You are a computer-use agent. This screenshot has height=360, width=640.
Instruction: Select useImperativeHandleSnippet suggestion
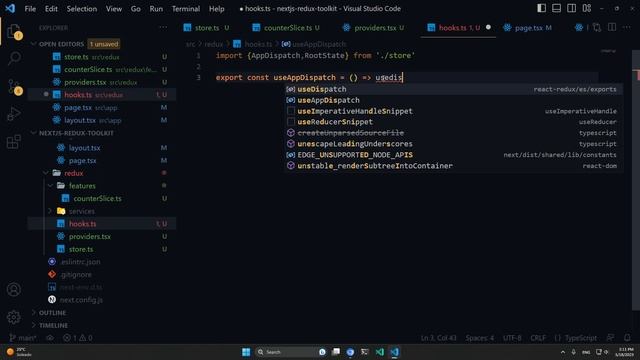453,111
